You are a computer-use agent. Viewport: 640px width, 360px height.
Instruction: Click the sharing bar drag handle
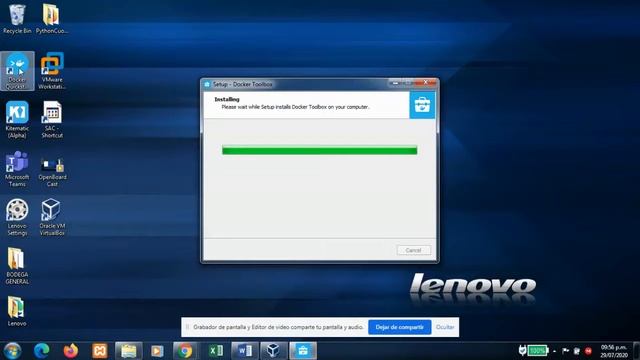click(187, 327)
